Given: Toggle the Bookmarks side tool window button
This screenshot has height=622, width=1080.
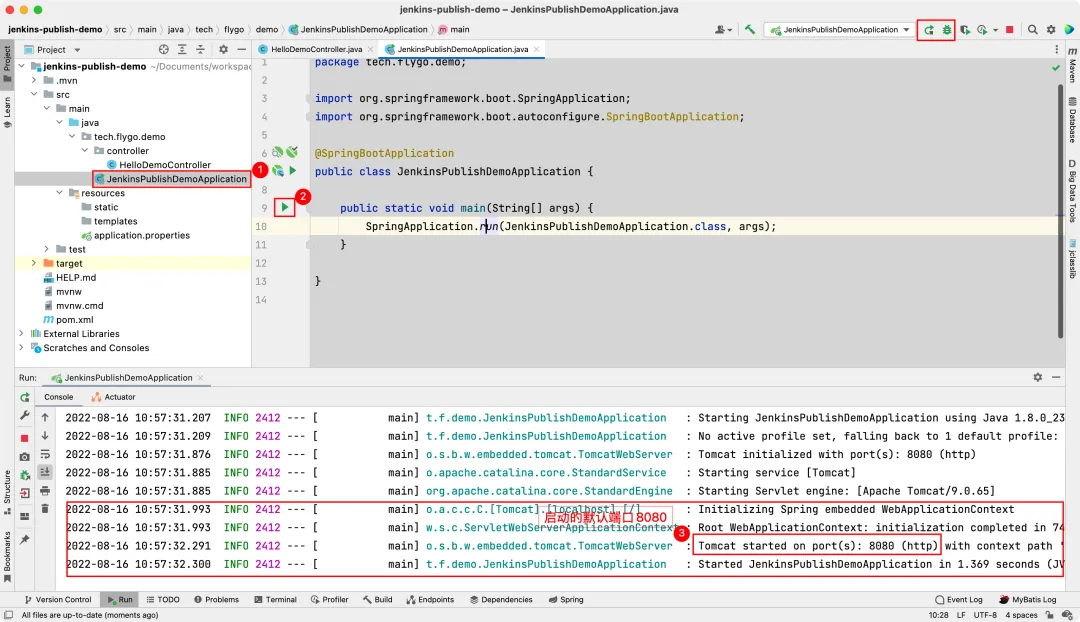Looking at the screenshot, I should tap(8, 556).
